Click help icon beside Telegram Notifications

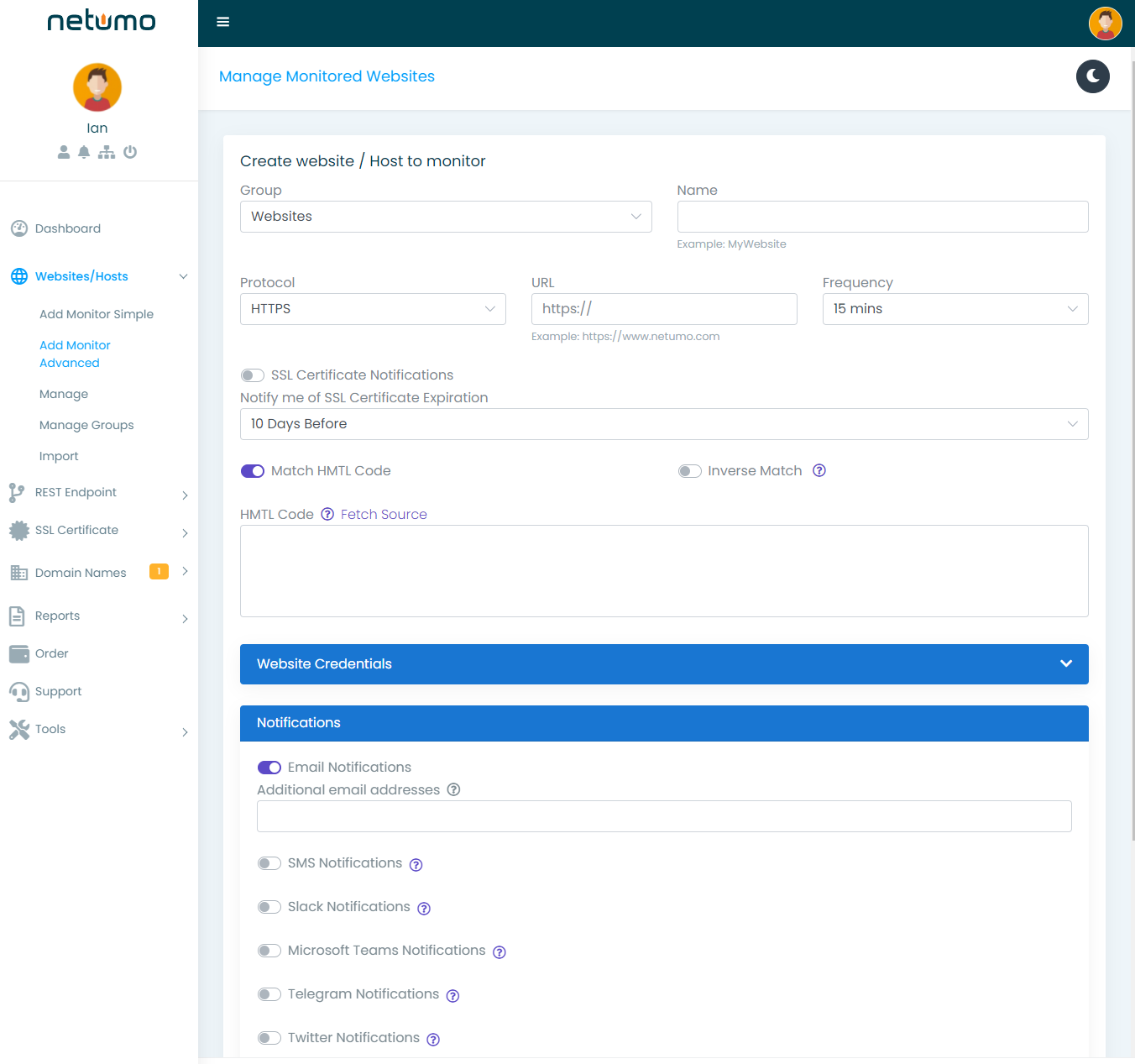pos(452,996)
